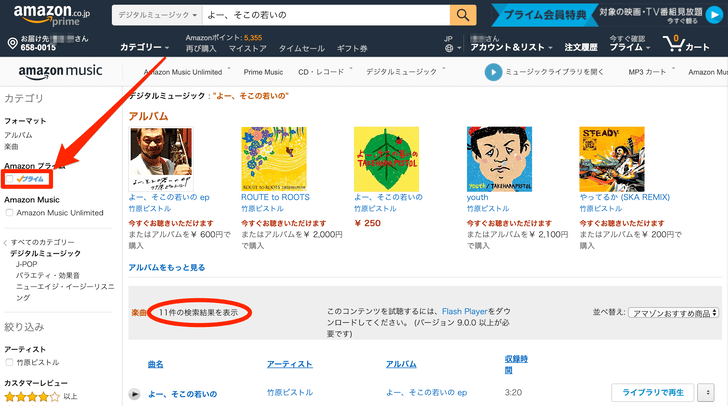Open マイストア
The width and height of the screenshot is (728, 406).
pos(247,48)
